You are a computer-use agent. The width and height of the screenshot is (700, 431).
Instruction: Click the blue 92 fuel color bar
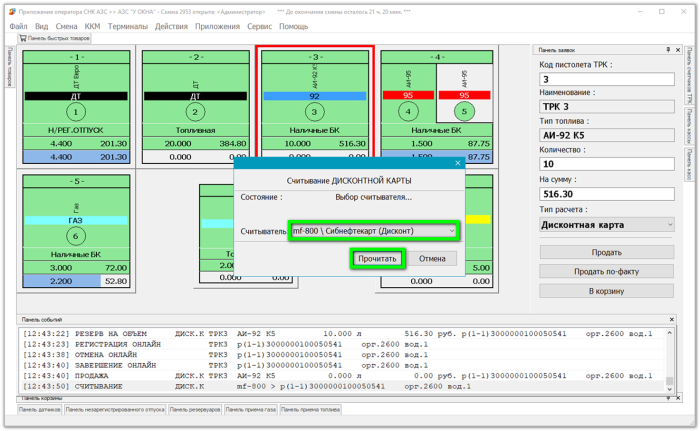click(x=315, y=96)
